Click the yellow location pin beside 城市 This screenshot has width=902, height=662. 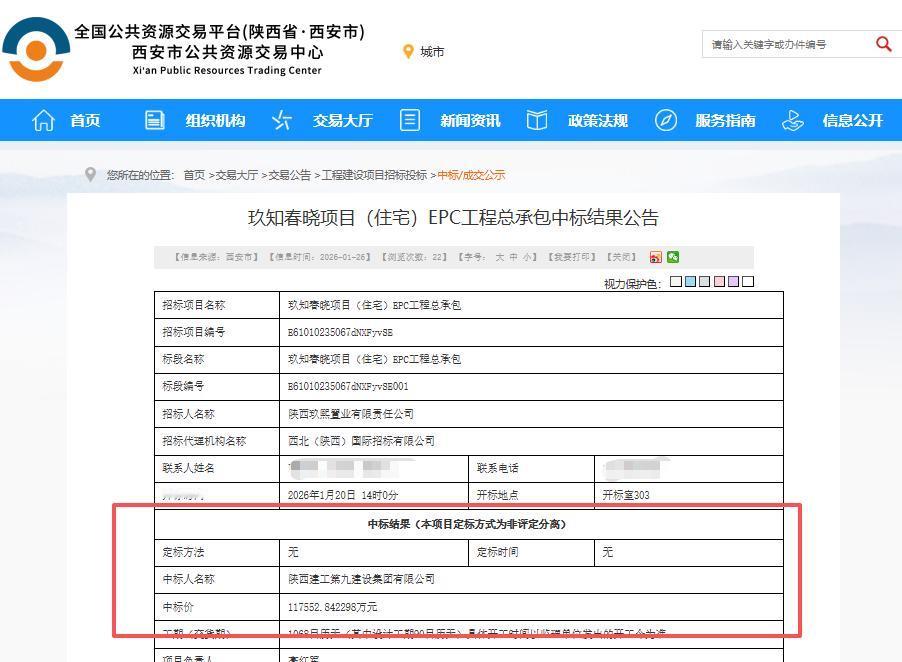pos(409,50)
